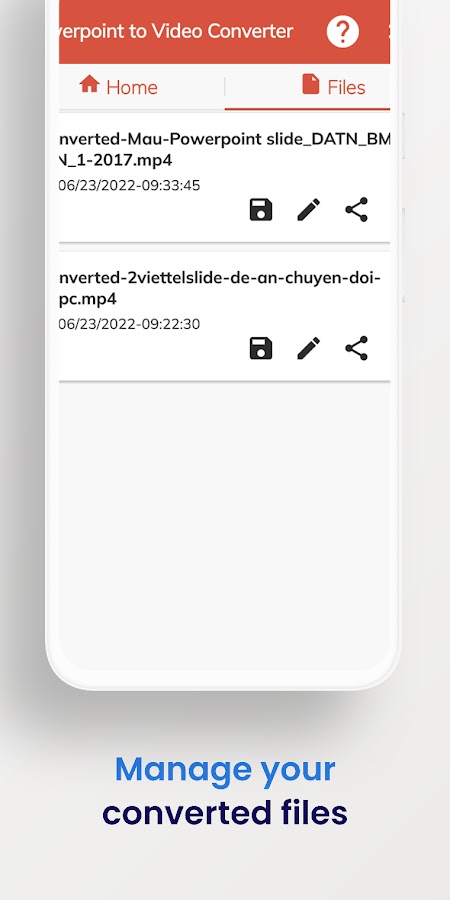
Task: Click the Powerpoint to Video Converter title
Action: (176, 31)
